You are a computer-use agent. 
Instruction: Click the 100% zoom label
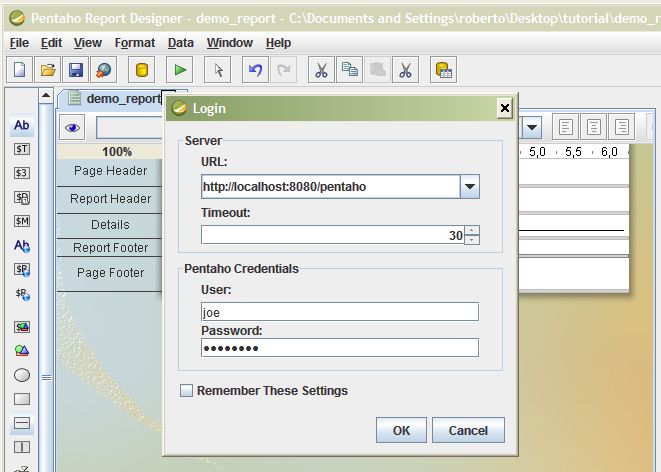tap(117, 152)
